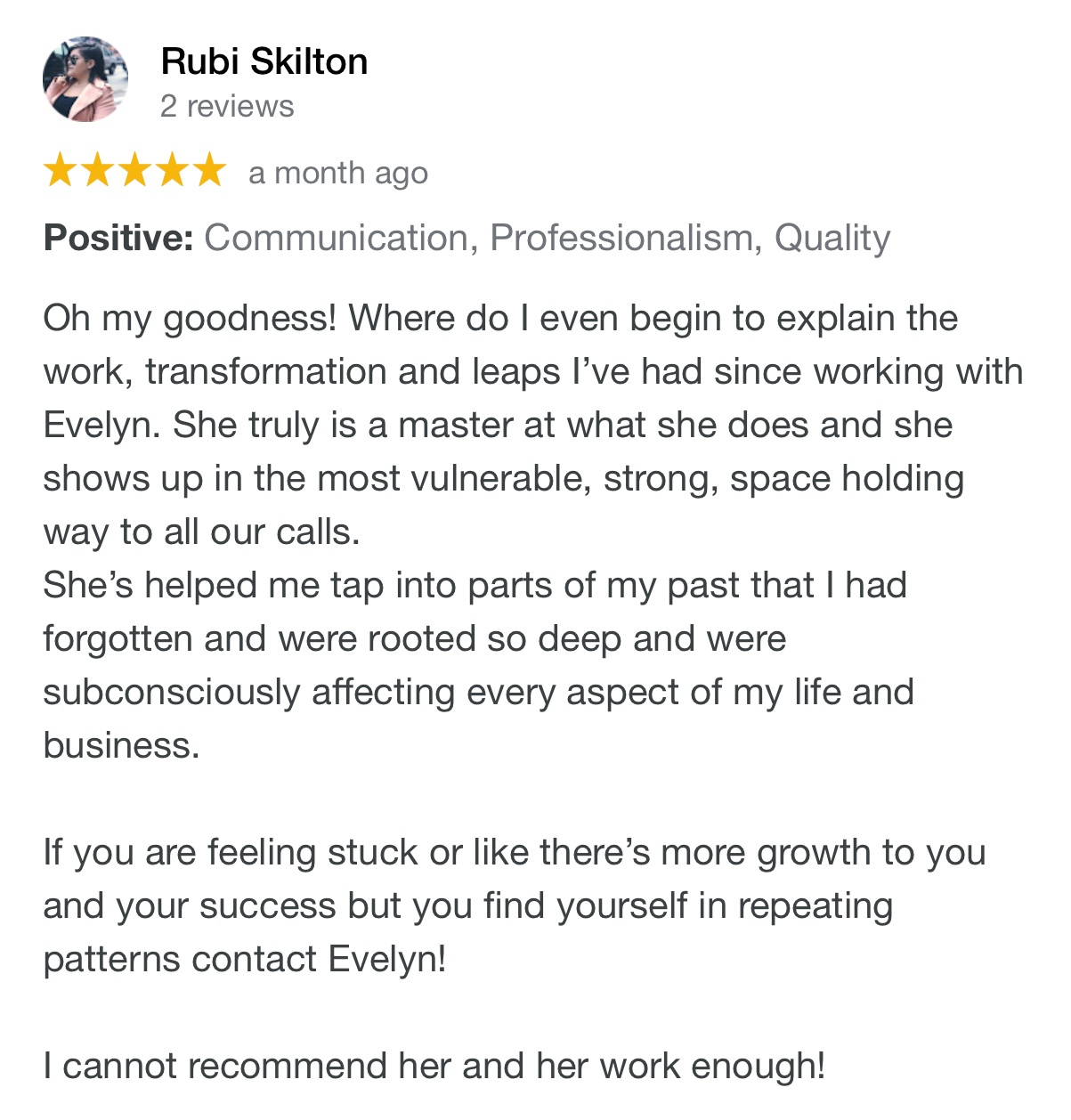The width and height of the screenshot is (1071, 1120).
Task: Click the word "business." in the review
Action: coord(122,745)
